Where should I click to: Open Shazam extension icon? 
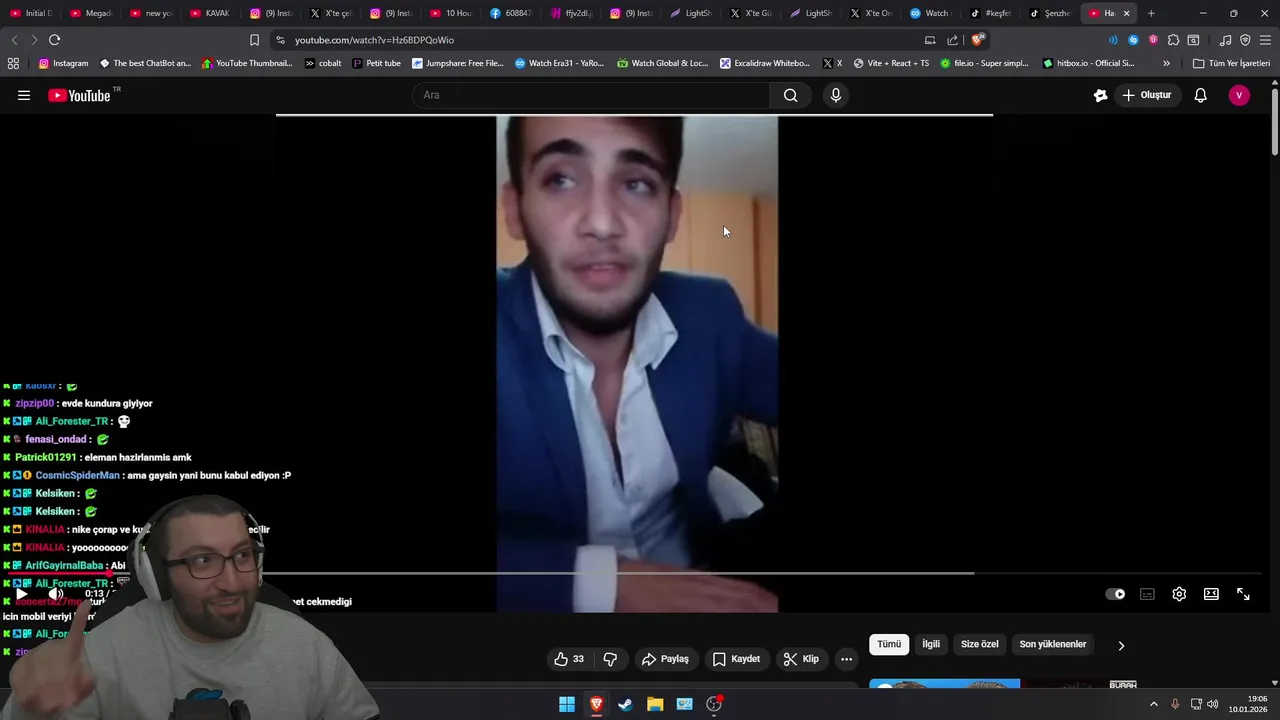tap(1133, 40)
